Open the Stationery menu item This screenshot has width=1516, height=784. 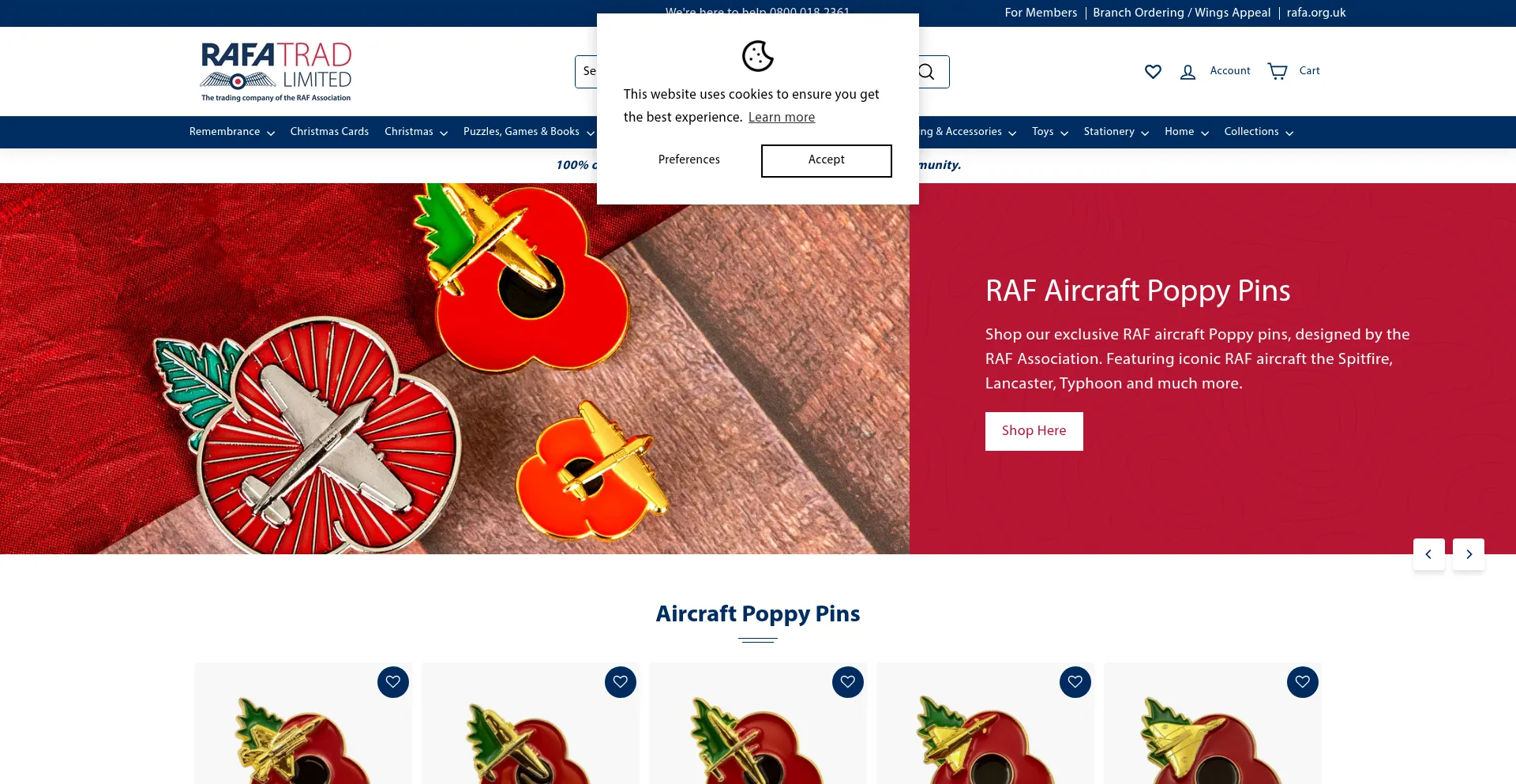click(1116, 132)
